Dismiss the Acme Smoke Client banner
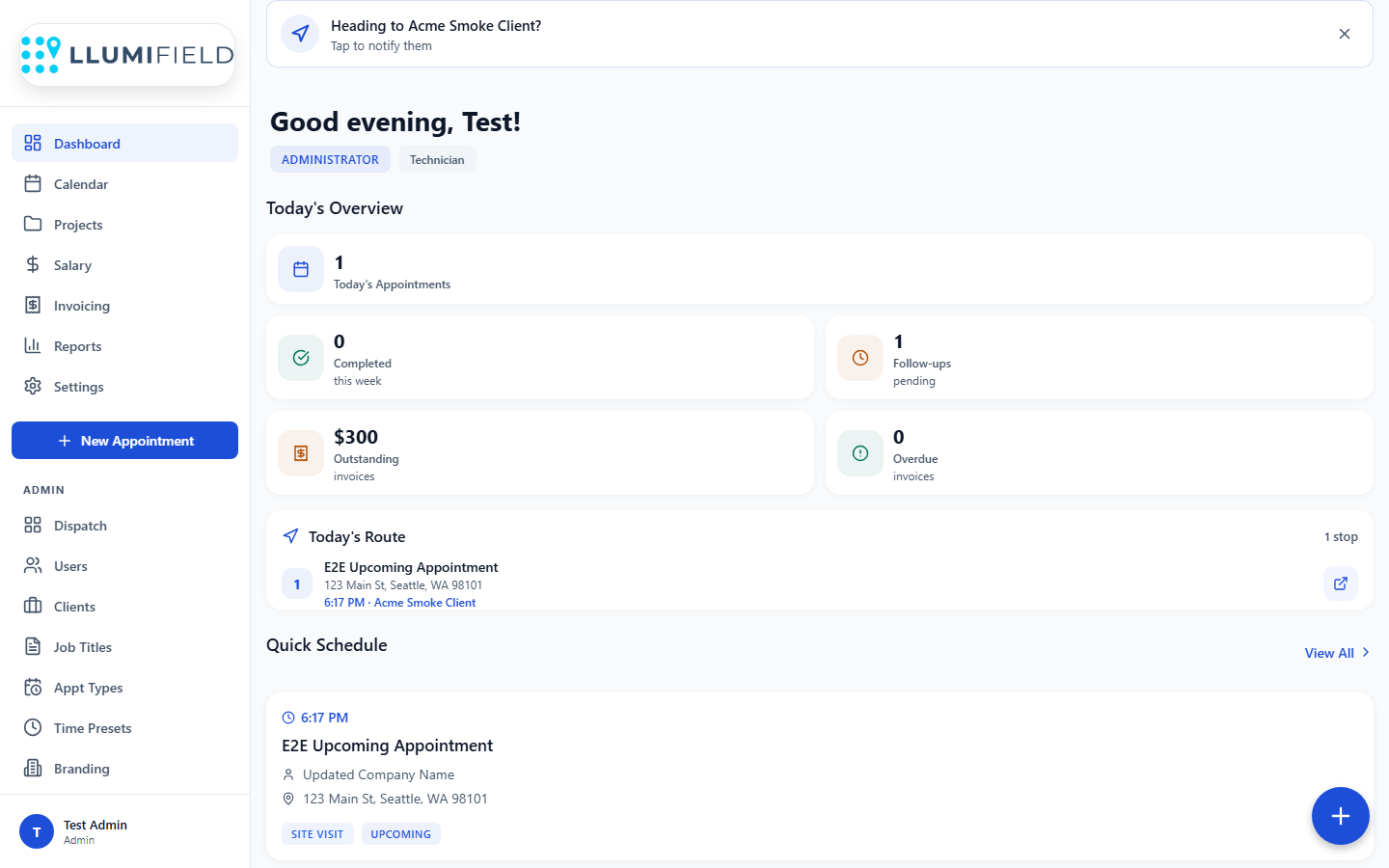 1345,34
